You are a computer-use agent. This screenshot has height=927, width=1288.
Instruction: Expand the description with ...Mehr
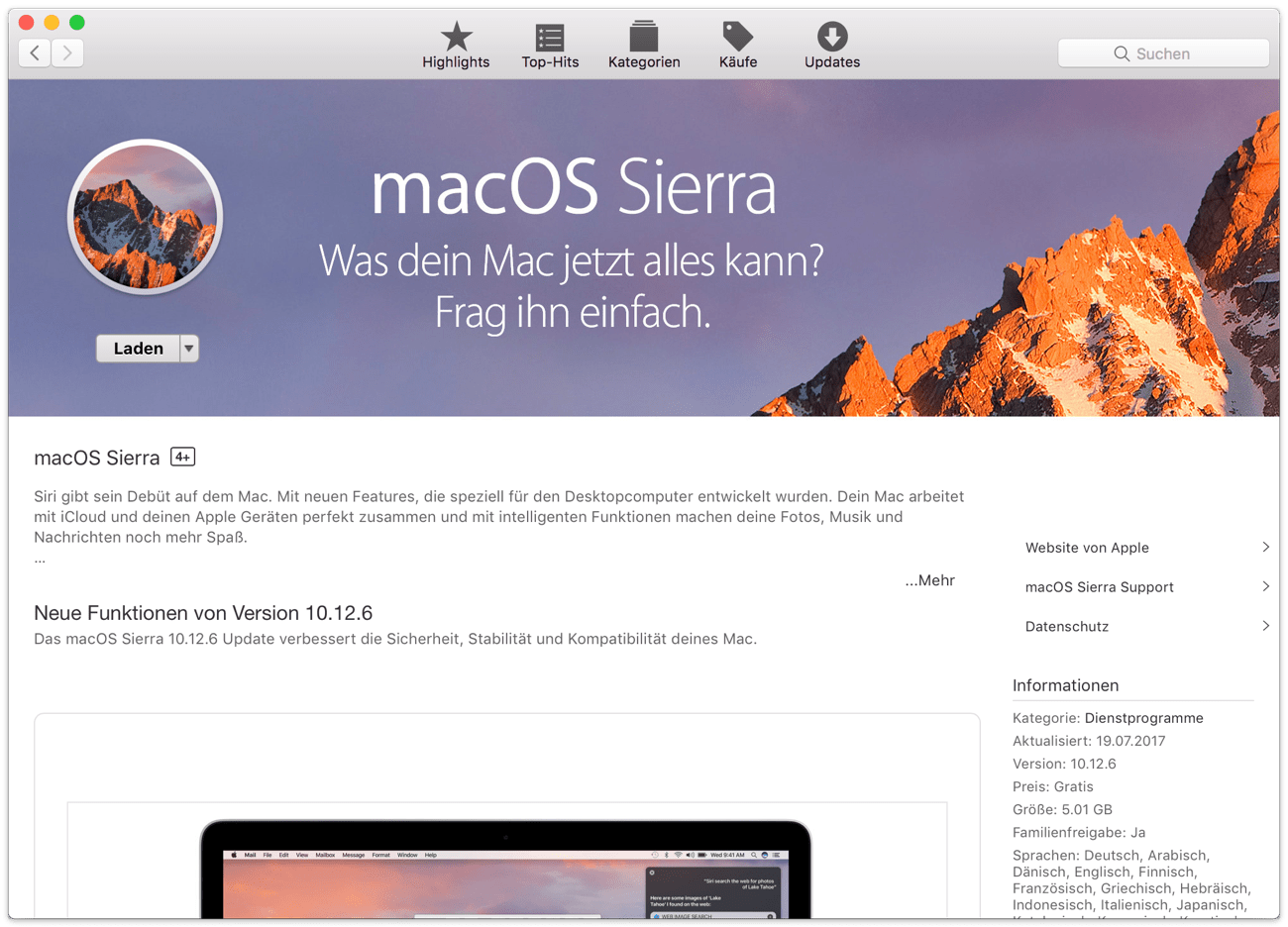point(929,580)
